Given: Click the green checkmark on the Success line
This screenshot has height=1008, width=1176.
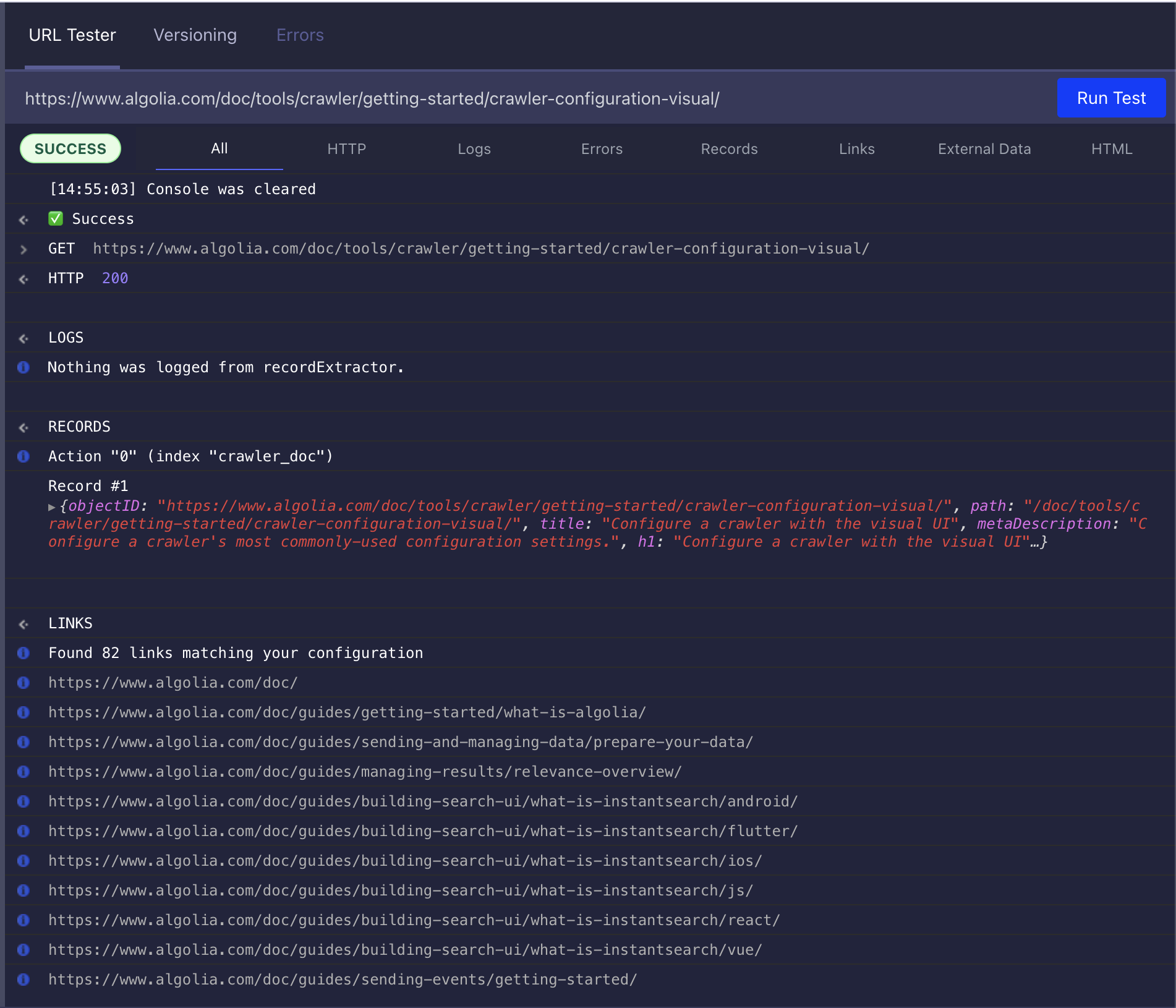Looking at the screenshot, I should click(56, 218).
